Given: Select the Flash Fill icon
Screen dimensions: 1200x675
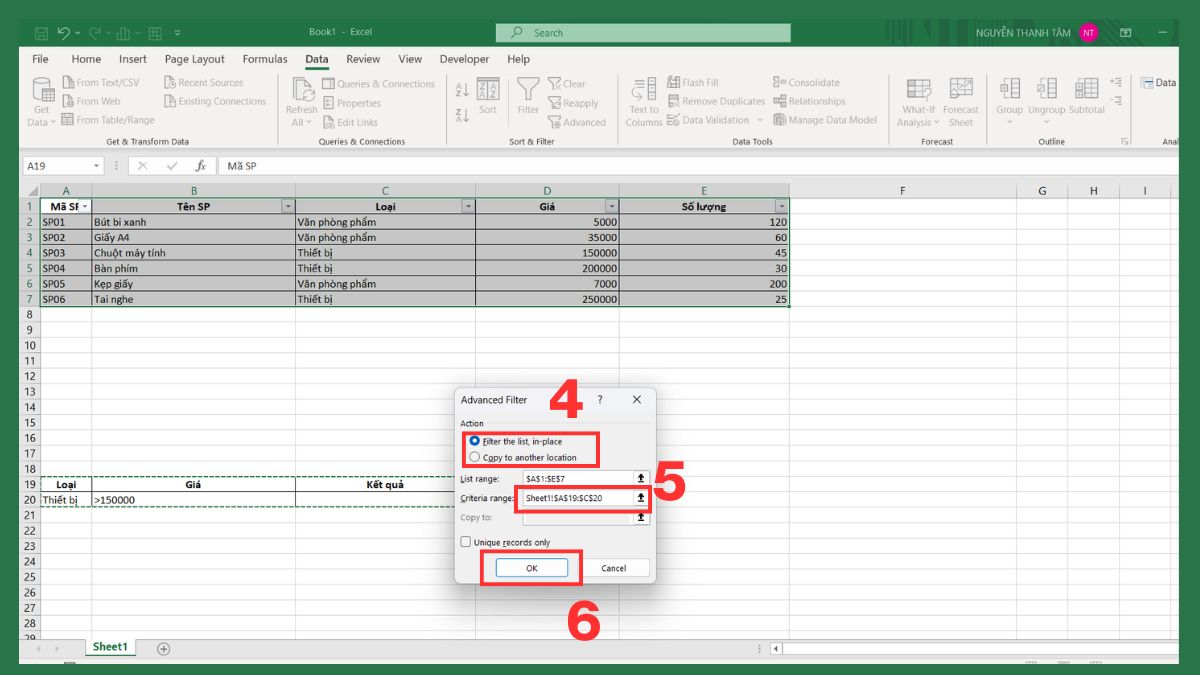Looking at the screenshot, I should [x=673, y=82].
